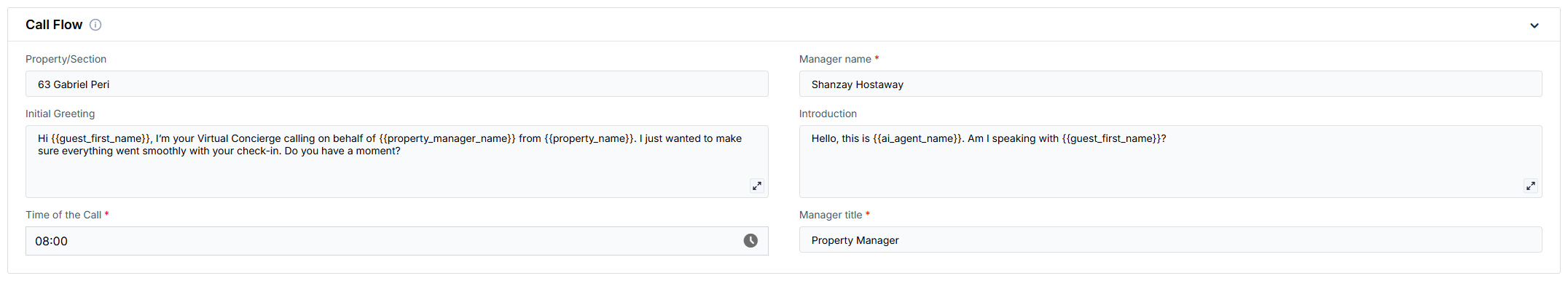Expand the Introduction text editor

(1531, 186)
